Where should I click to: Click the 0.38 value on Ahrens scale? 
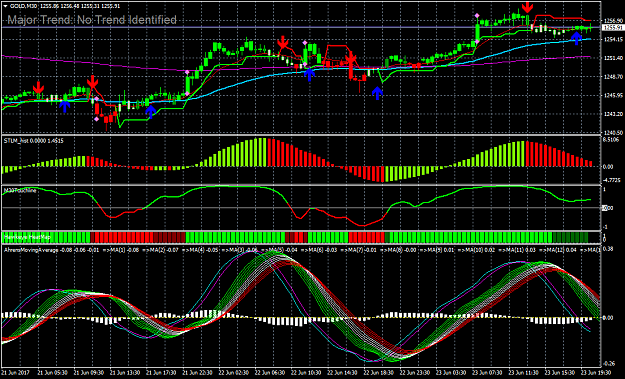coord(608,249)
